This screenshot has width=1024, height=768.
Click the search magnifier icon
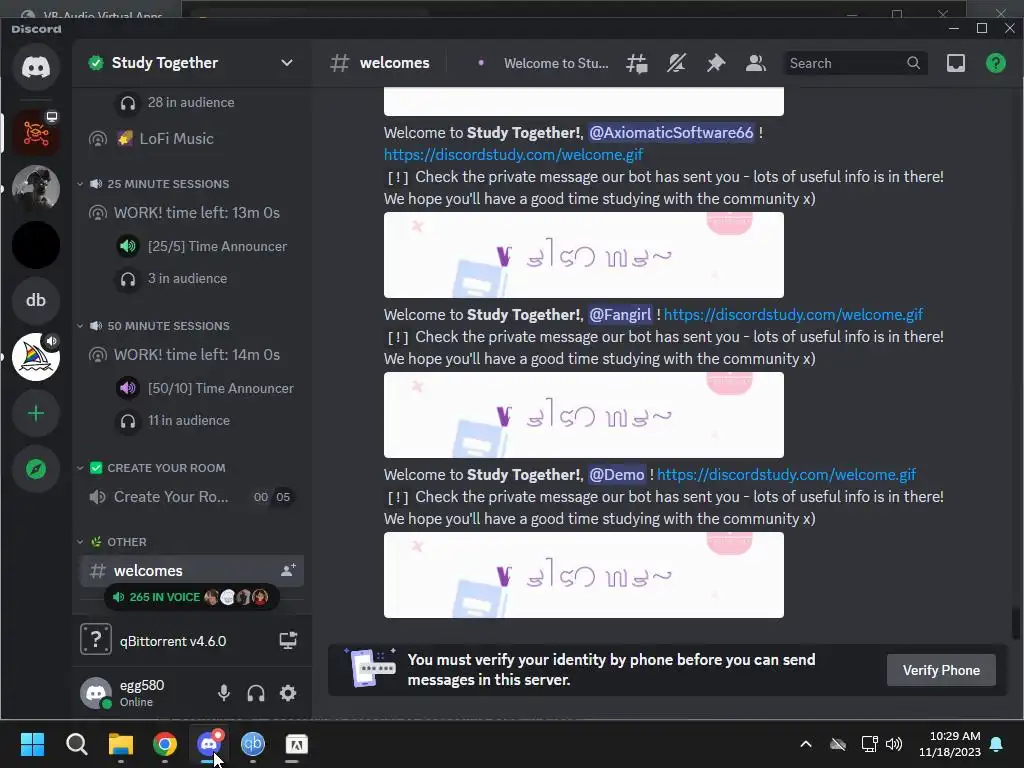[914, 63]
